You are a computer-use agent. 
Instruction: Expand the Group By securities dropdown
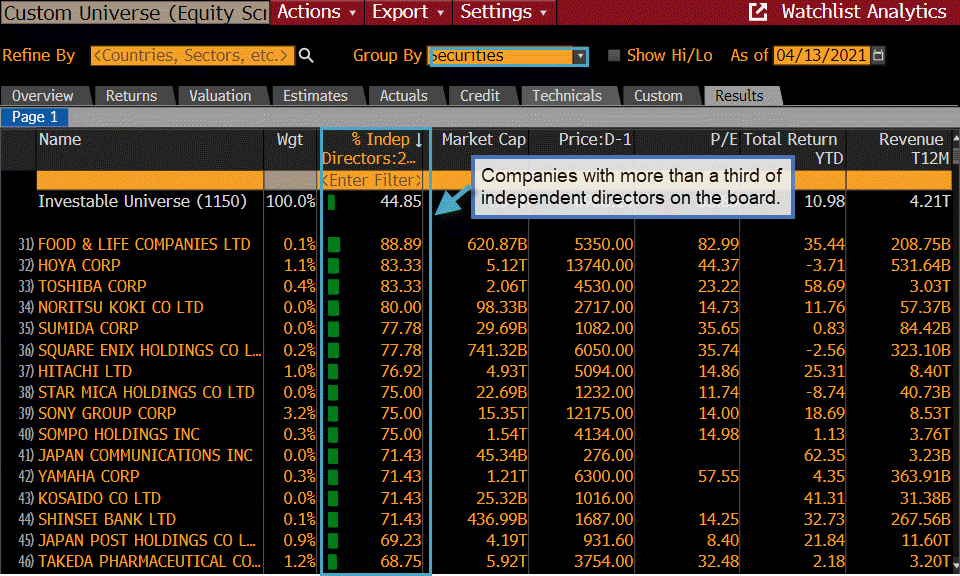[x=580, y=56]
